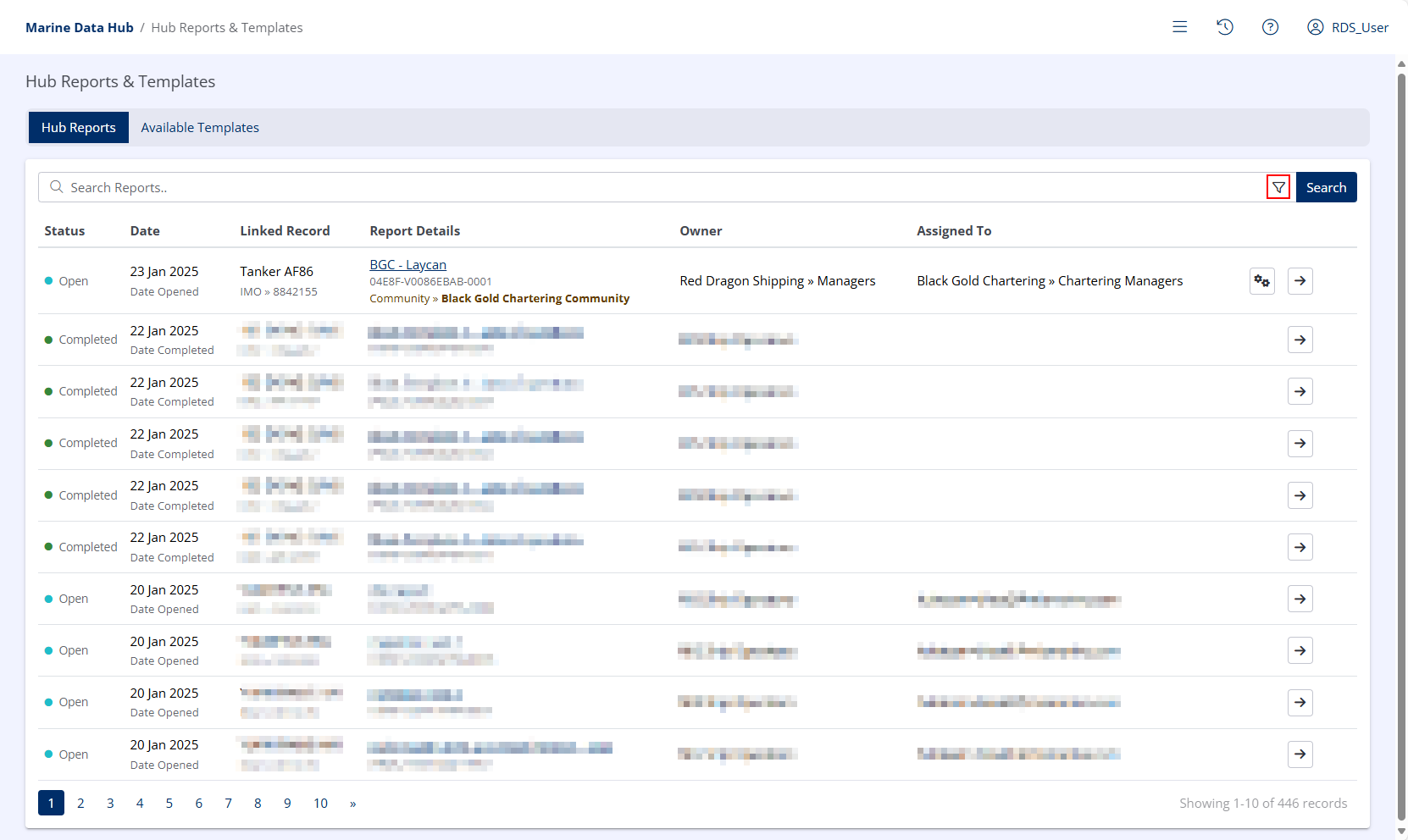The height and width of the screenshot is (840, 1408).
Task: Open the first Completed report arrow
Action: pyautogui.click(x=1300, y=340)
